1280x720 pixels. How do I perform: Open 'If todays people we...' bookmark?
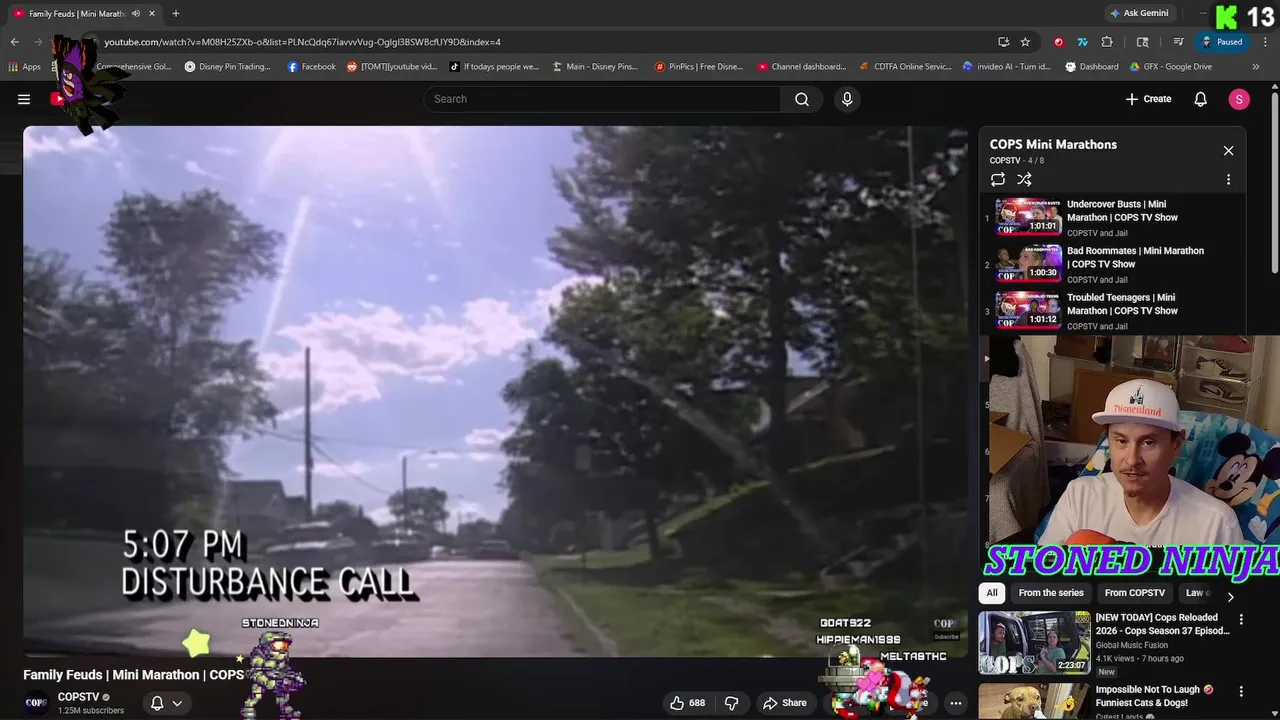click(x=494, y=67)
